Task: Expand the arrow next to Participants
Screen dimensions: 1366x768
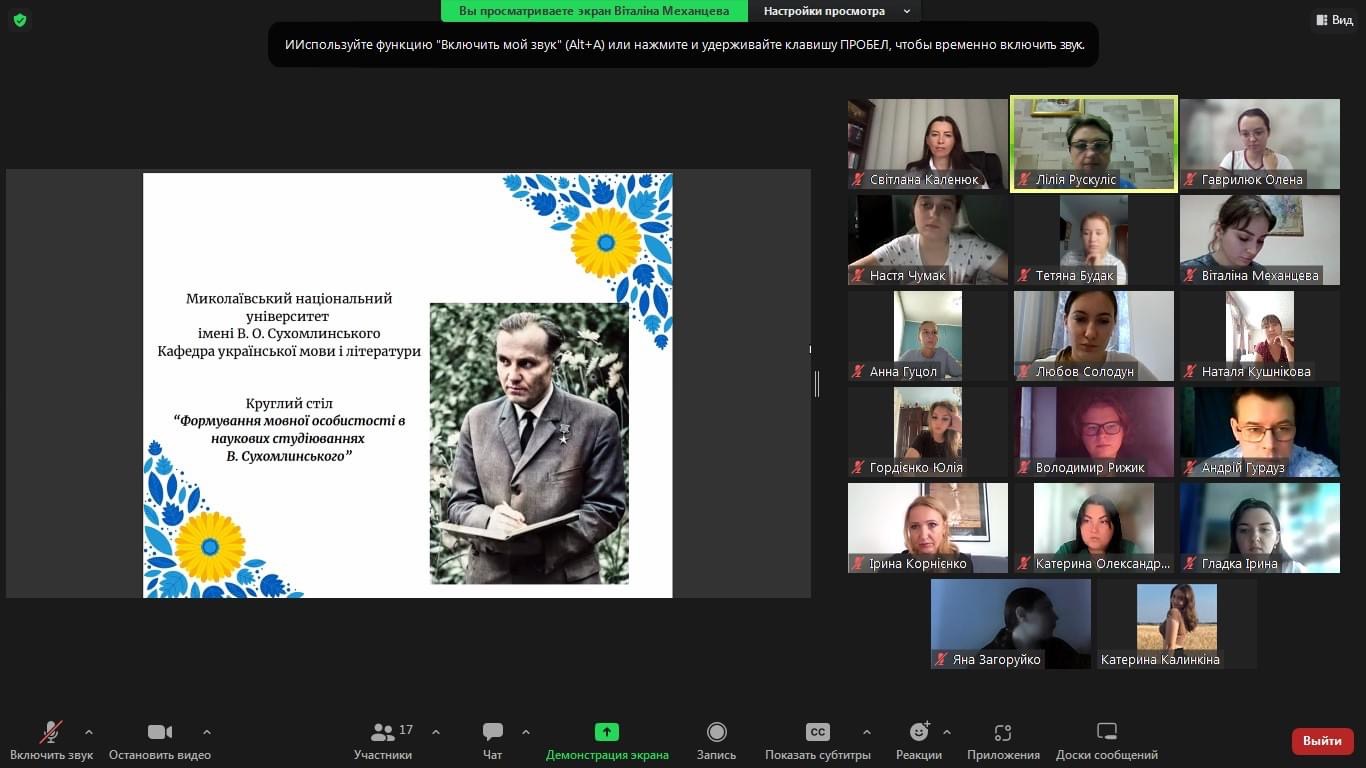Action: [436, 732]
